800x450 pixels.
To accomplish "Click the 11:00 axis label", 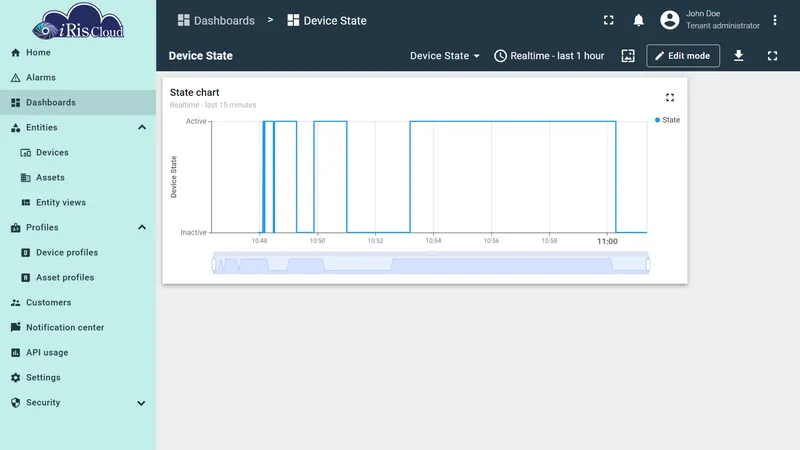I will (x=607, y=241).
